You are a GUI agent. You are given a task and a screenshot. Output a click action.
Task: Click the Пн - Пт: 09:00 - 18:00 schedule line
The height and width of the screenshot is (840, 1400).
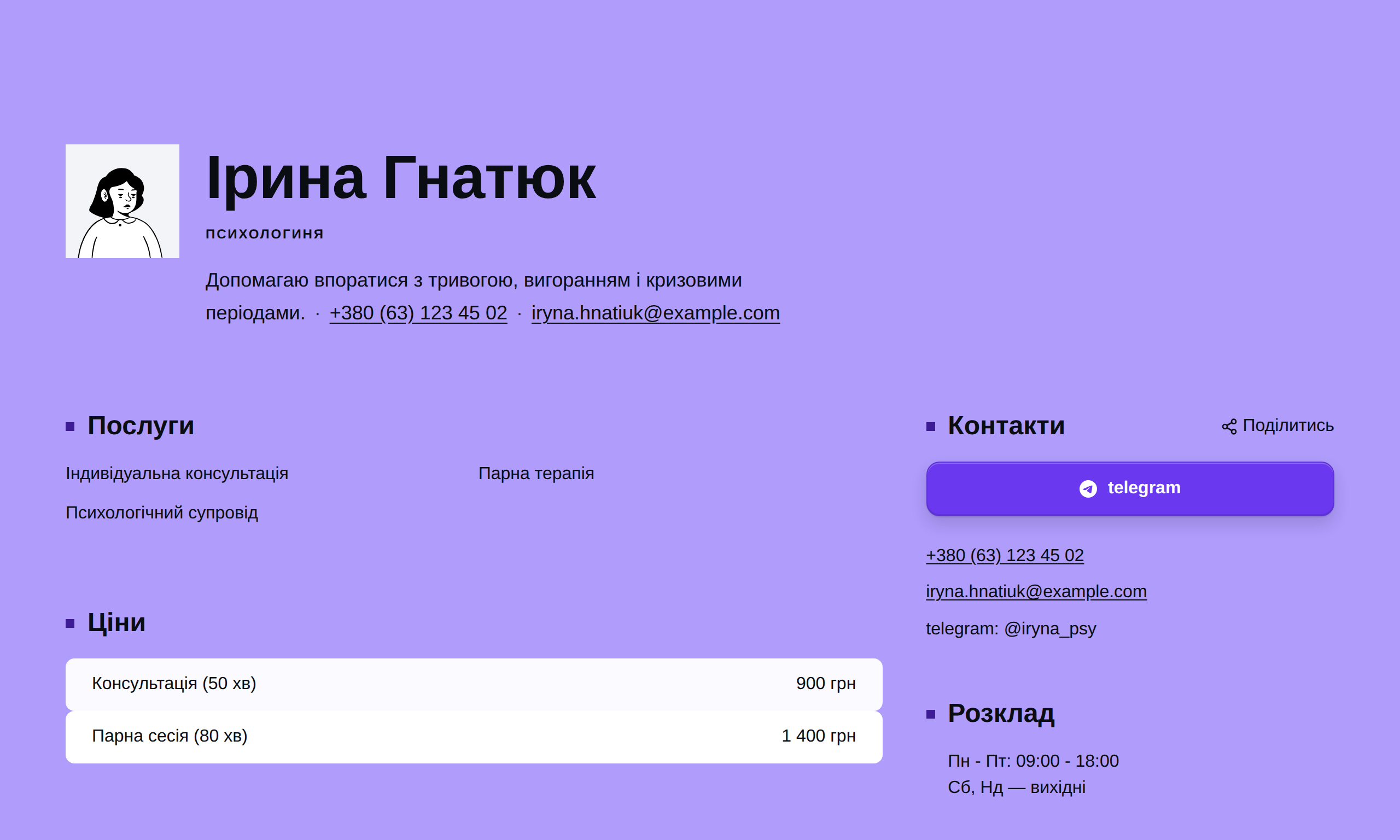coord(1032,761)
